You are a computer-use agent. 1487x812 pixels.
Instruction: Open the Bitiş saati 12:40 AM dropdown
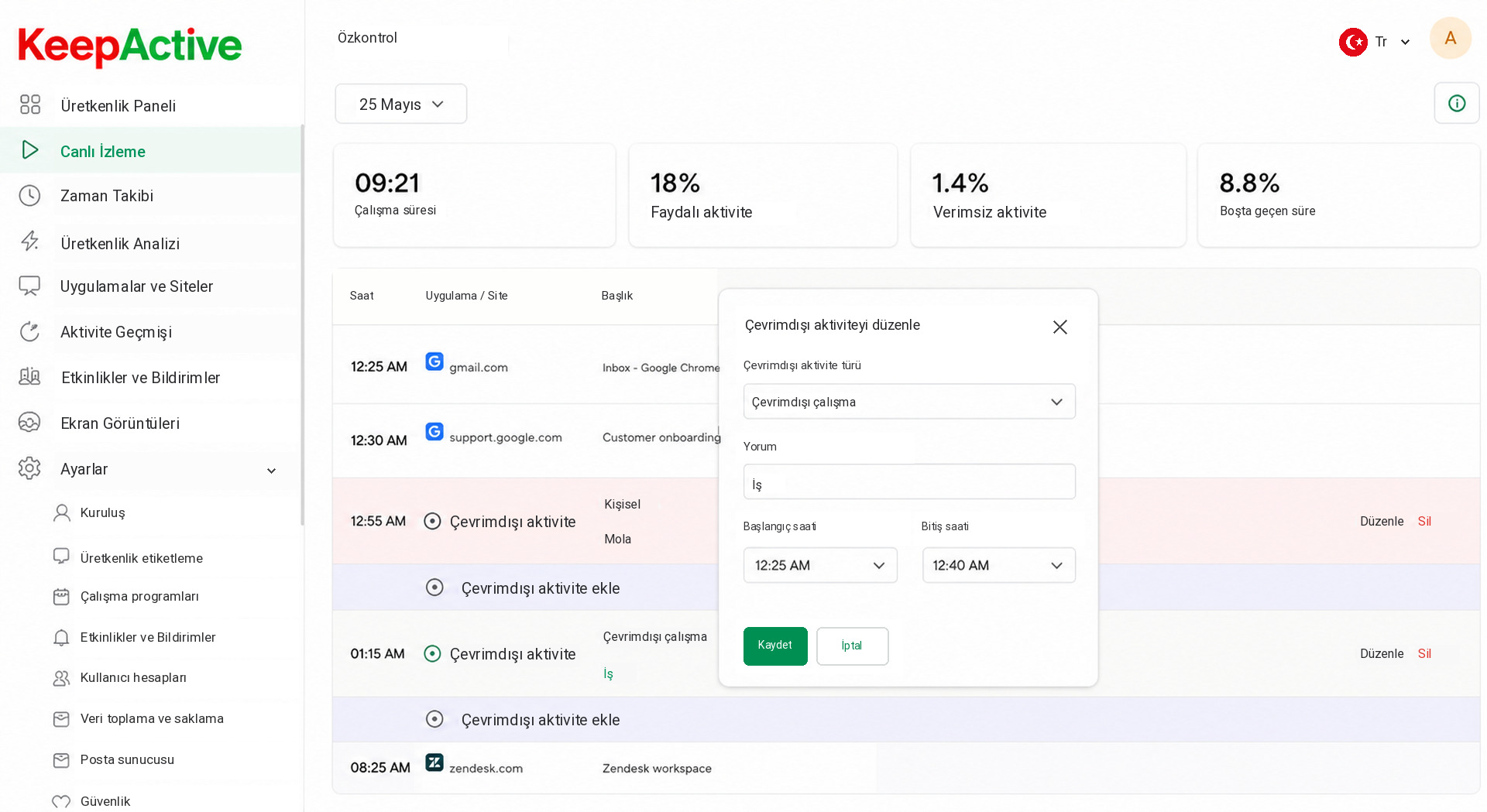[x=998, y=565]
